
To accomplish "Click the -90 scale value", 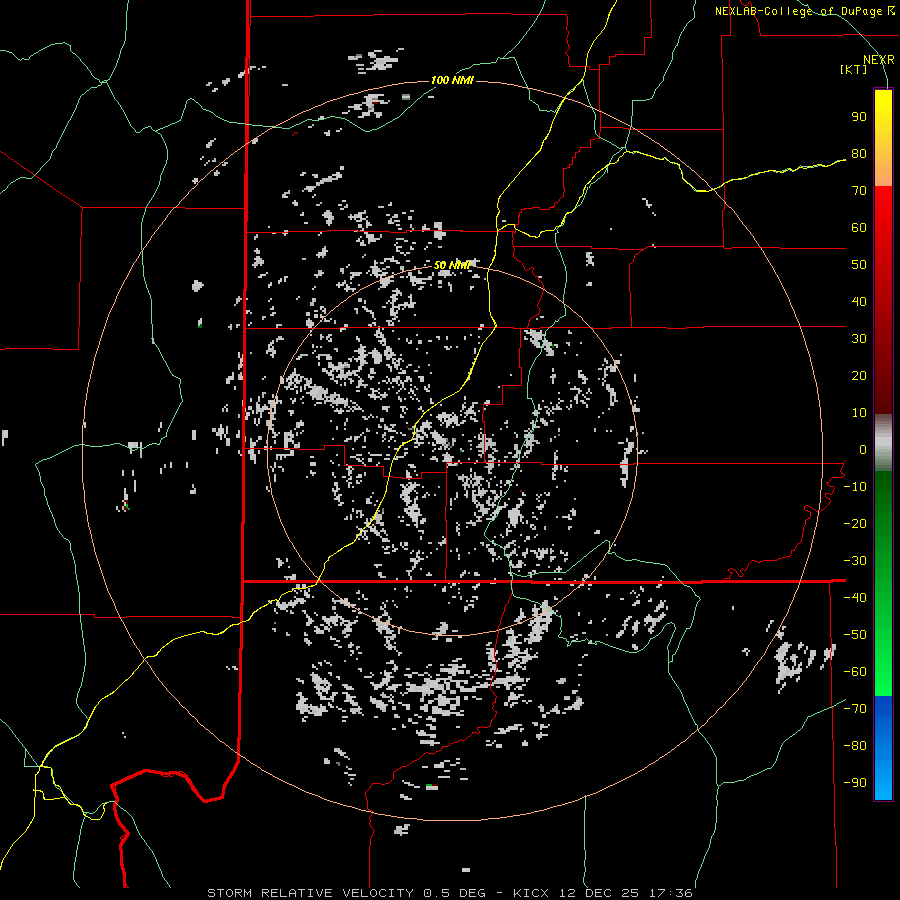I will click(x=855, y=783).
